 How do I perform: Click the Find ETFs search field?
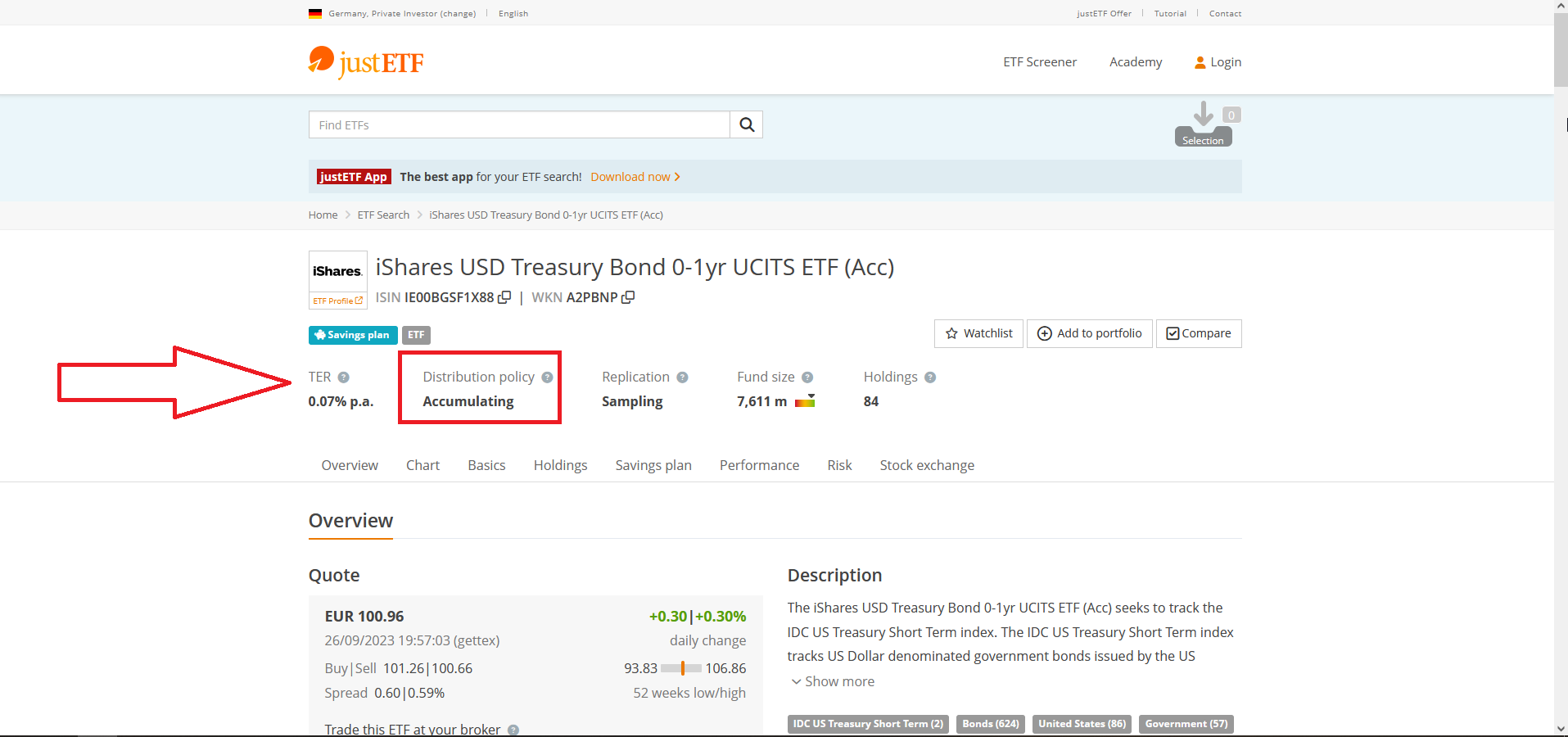519,124
